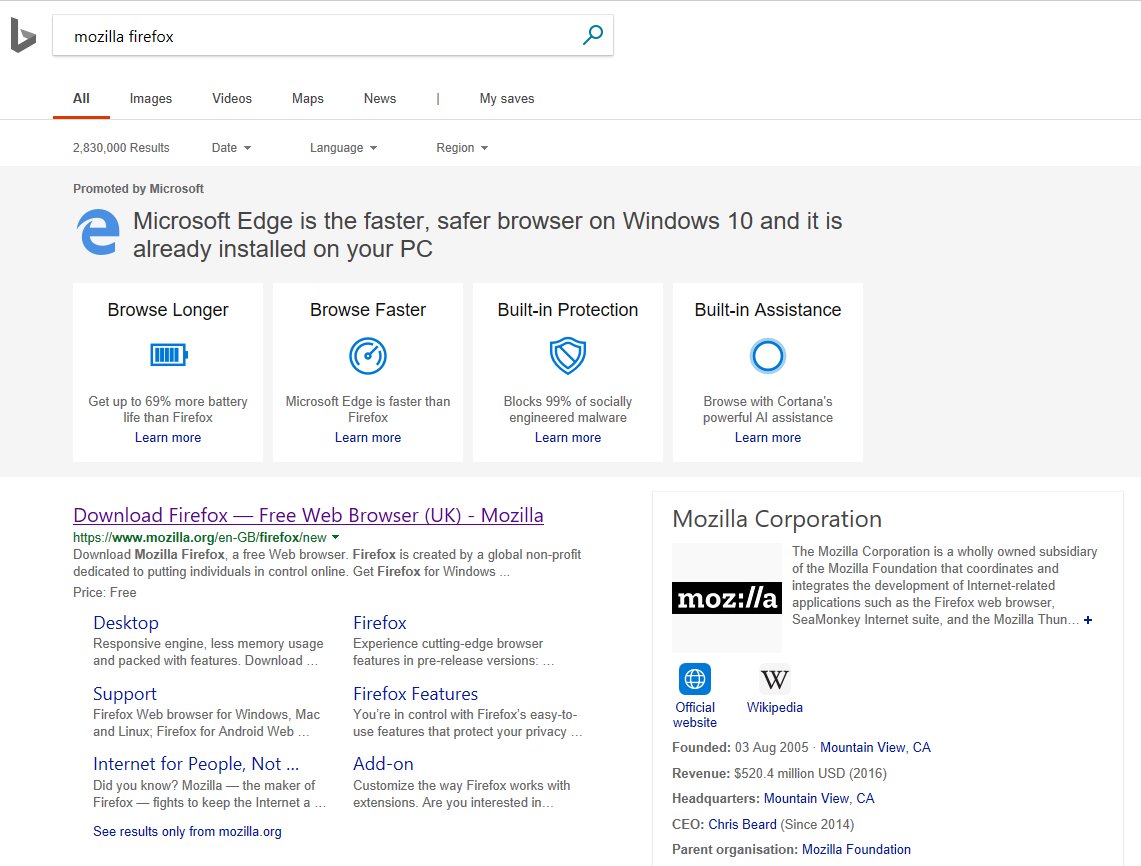Click the Bing logo icon
Screen dimensions: 1141x866
(23, 37)
